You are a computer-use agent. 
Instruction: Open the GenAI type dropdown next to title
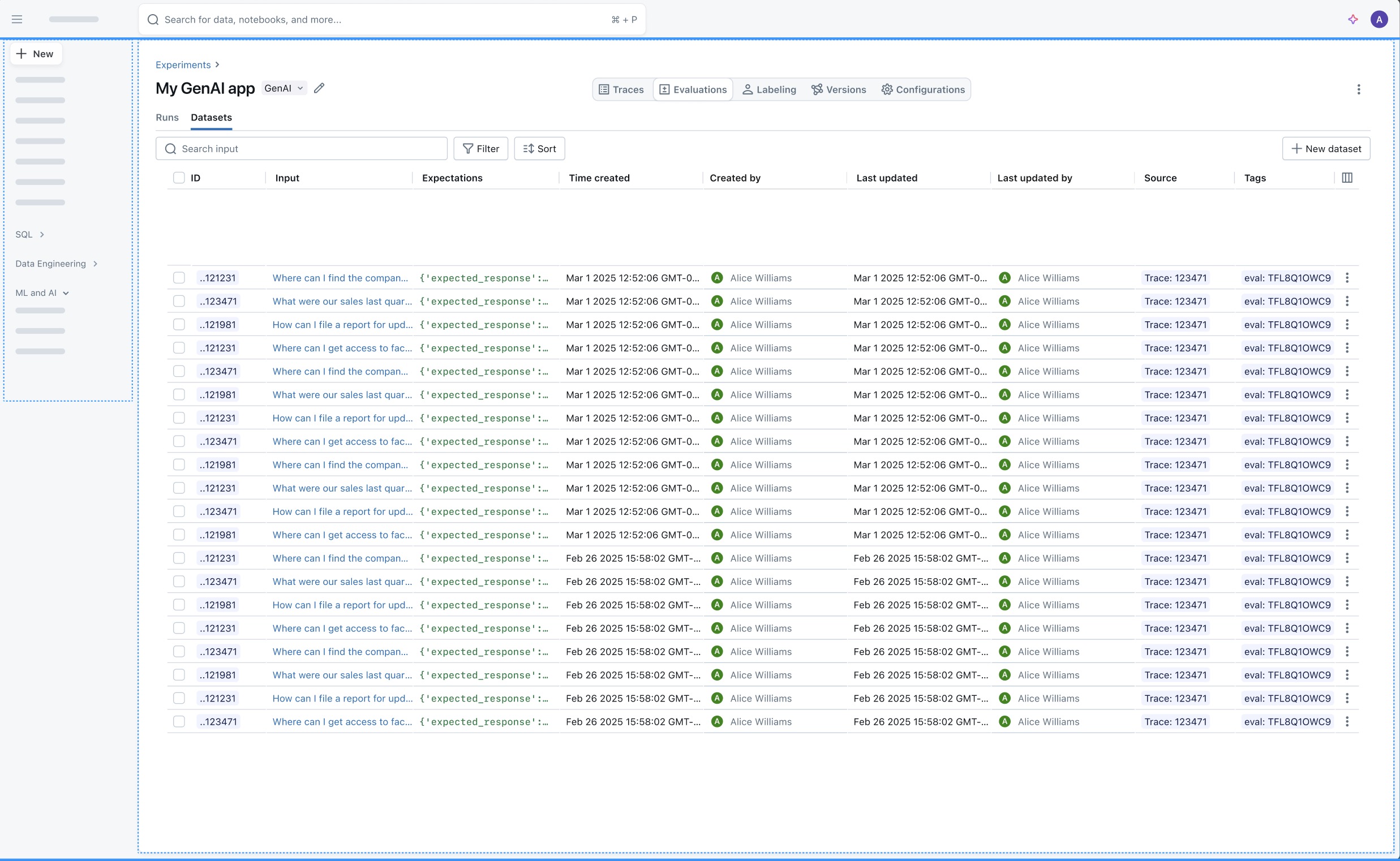[284, 88]
